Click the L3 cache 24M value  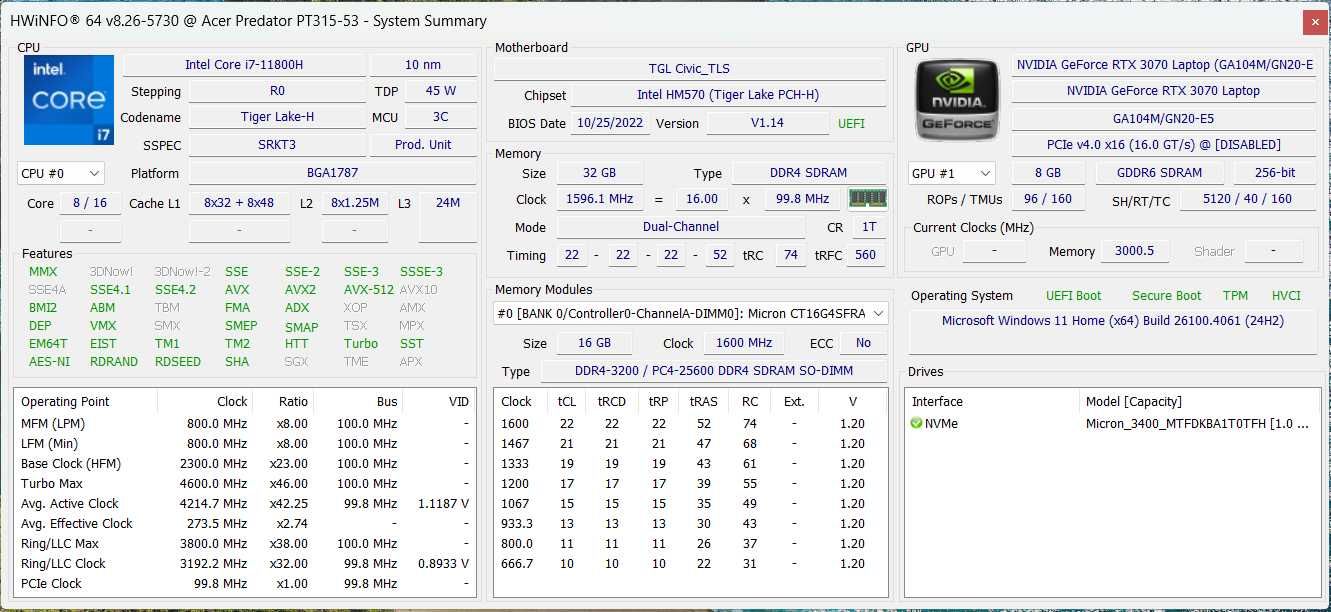(448, 202)
